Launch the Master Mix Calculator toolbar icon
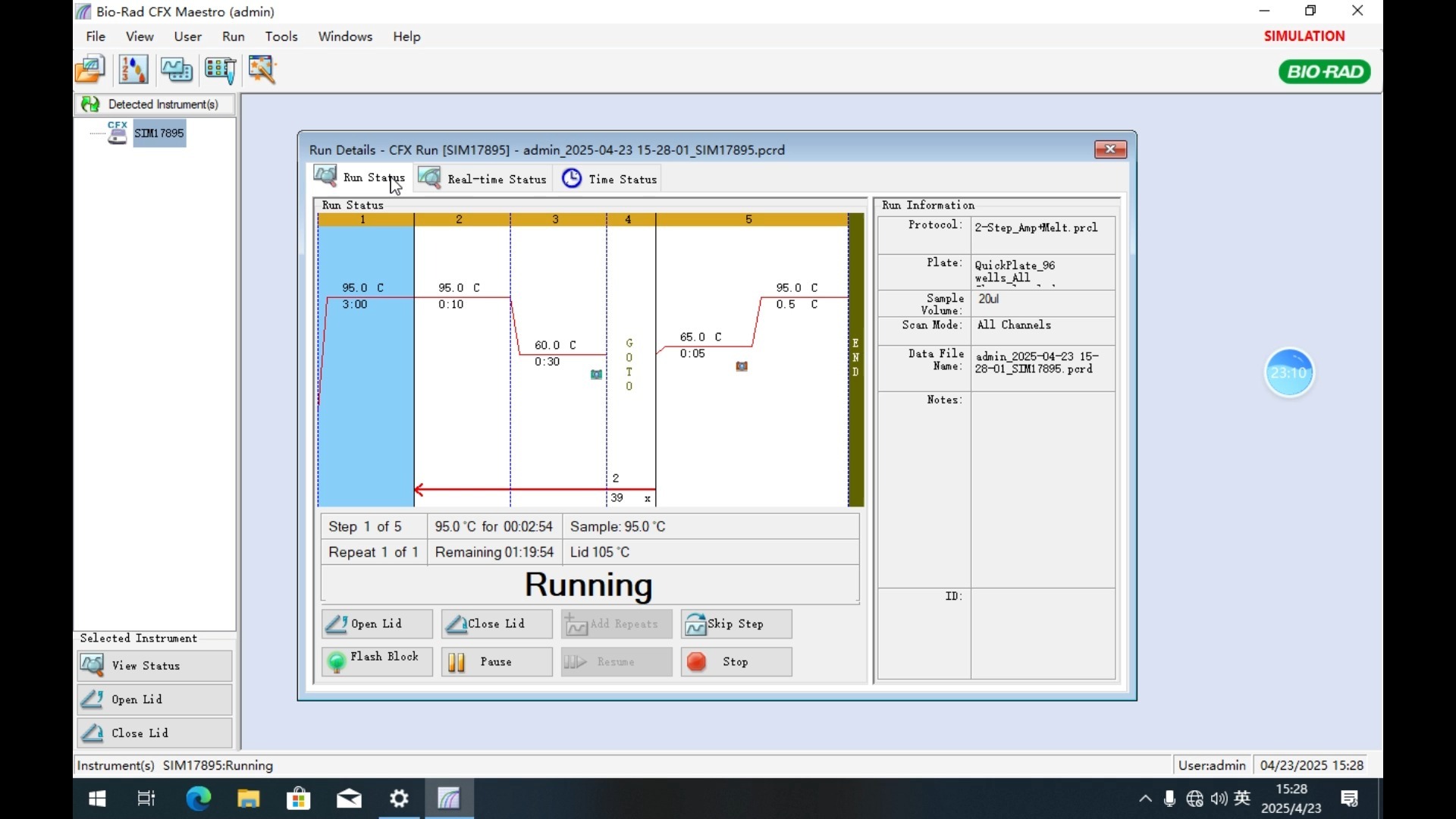This screenshot has width=1456, height=819. [x=133, y=70]
